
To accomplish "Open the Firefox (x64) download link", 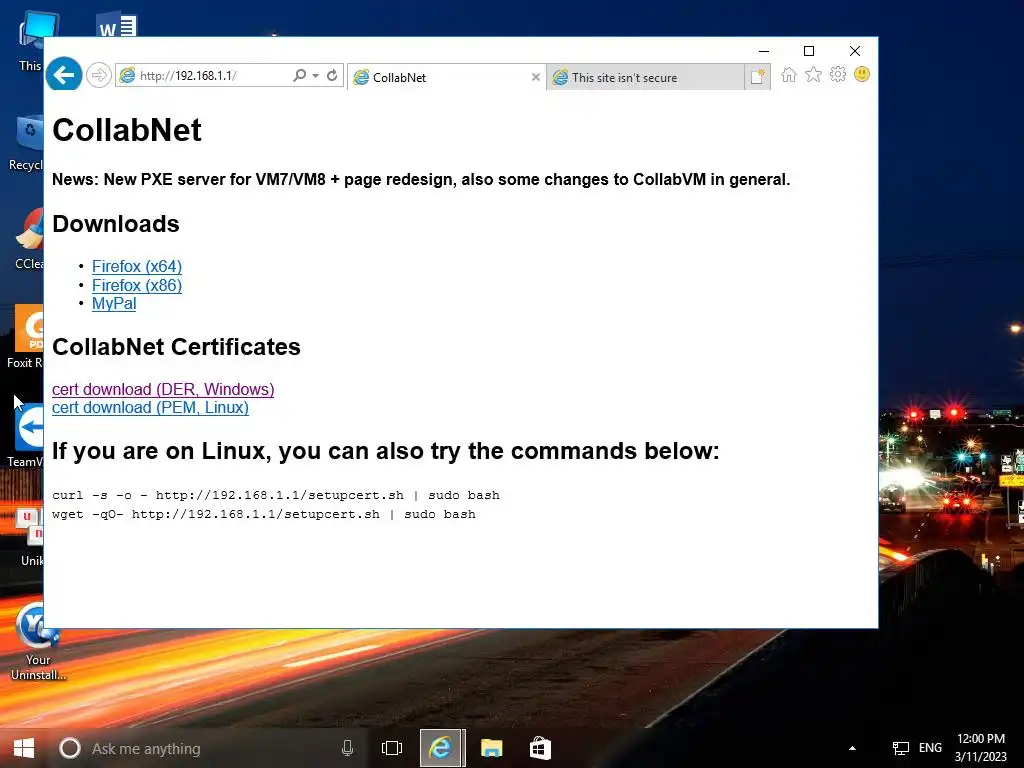I will 136,266.
